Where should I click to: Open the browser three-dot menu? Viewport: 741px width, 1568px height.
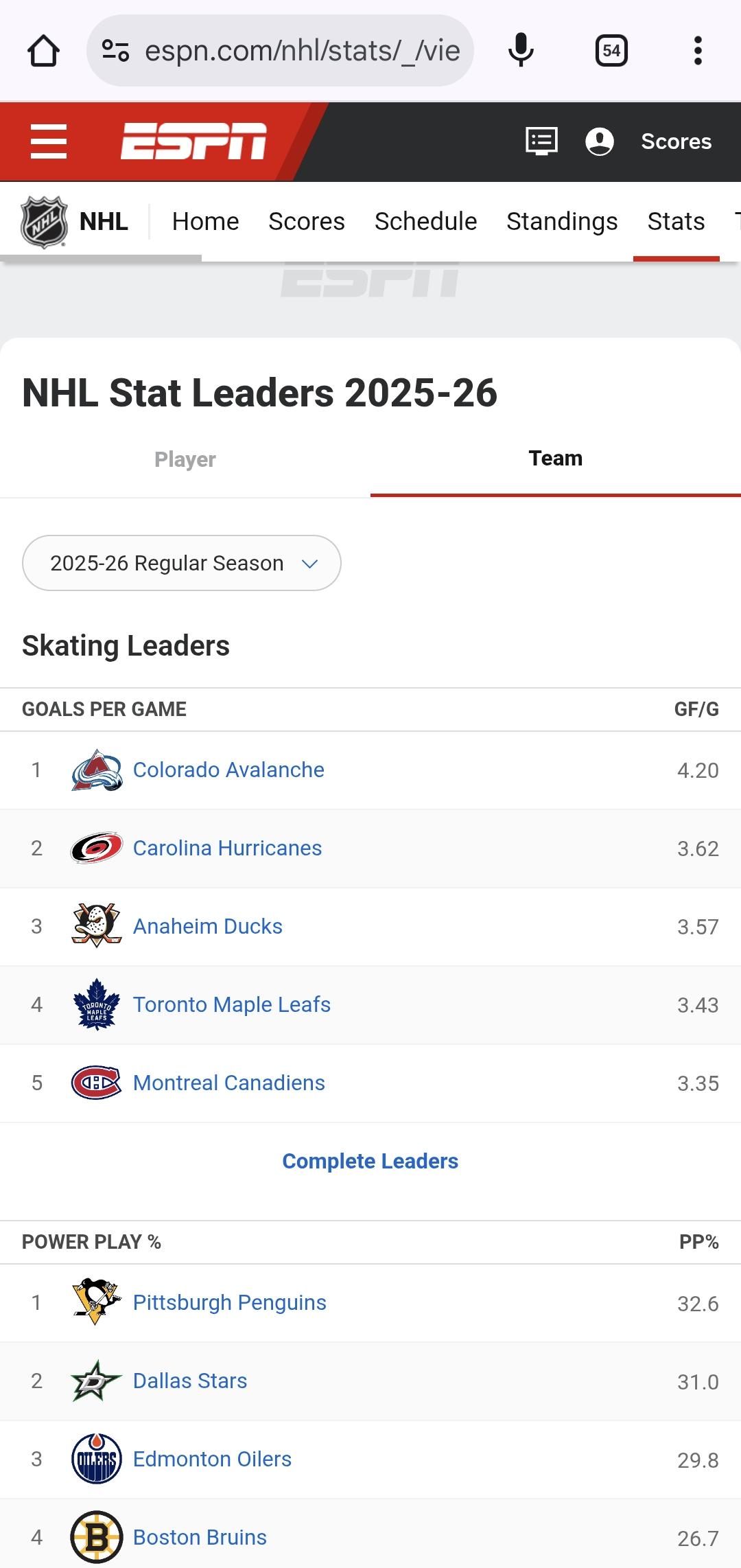[x=698, y=51]
